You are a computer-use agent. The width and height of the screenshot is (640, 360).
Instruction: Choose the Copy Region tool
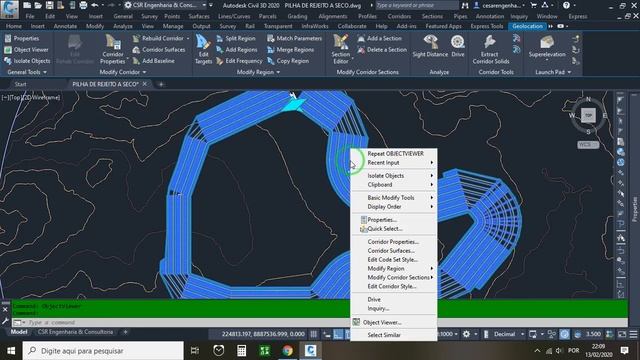288,61
